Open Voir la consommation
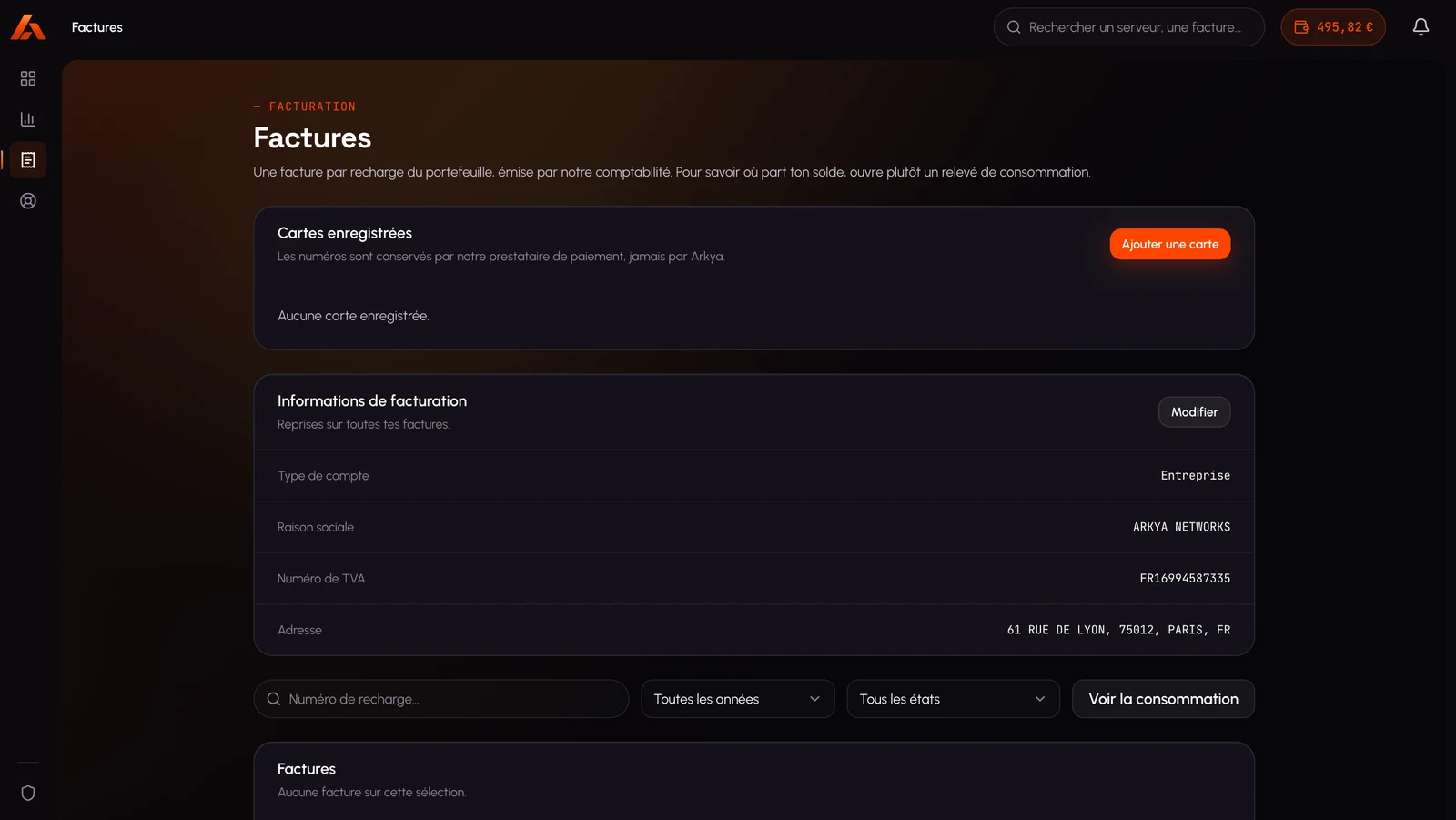 (x=1163, y=699)
